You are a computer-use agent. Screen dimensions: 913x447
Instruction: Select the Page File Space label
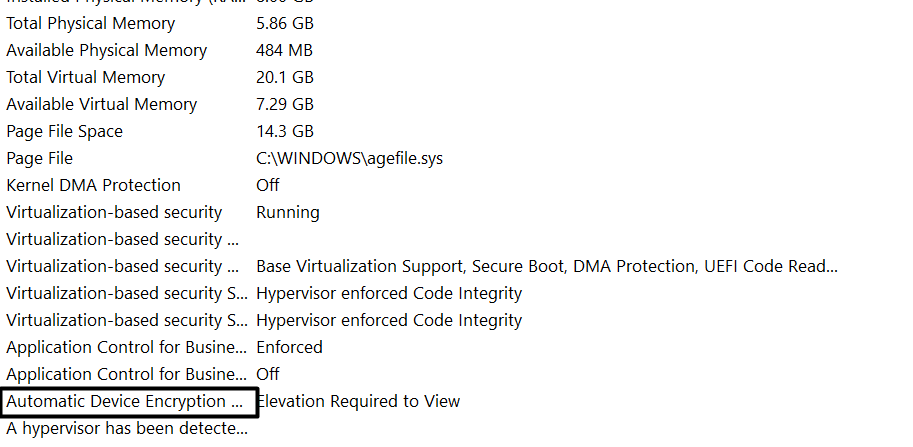(x=64, y=131)
